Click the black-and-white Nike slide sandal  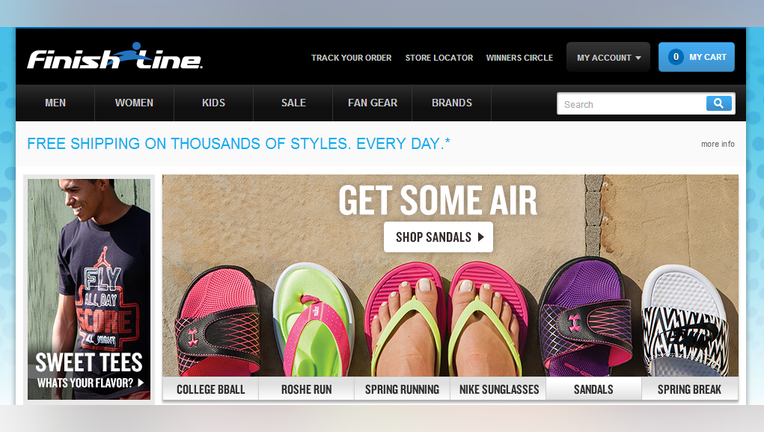(x=686, y=322)
